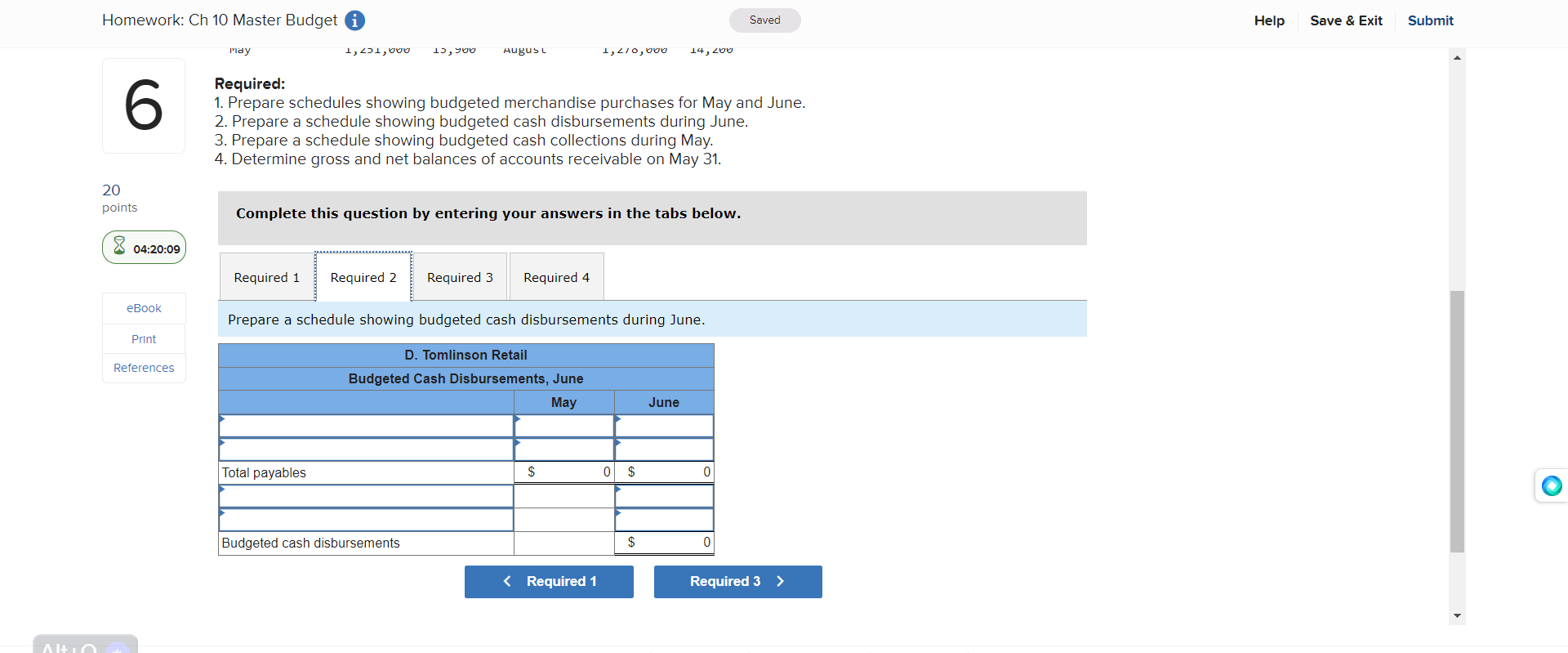Click the vertical scrollbar thumb

(x=1457, y=422)
